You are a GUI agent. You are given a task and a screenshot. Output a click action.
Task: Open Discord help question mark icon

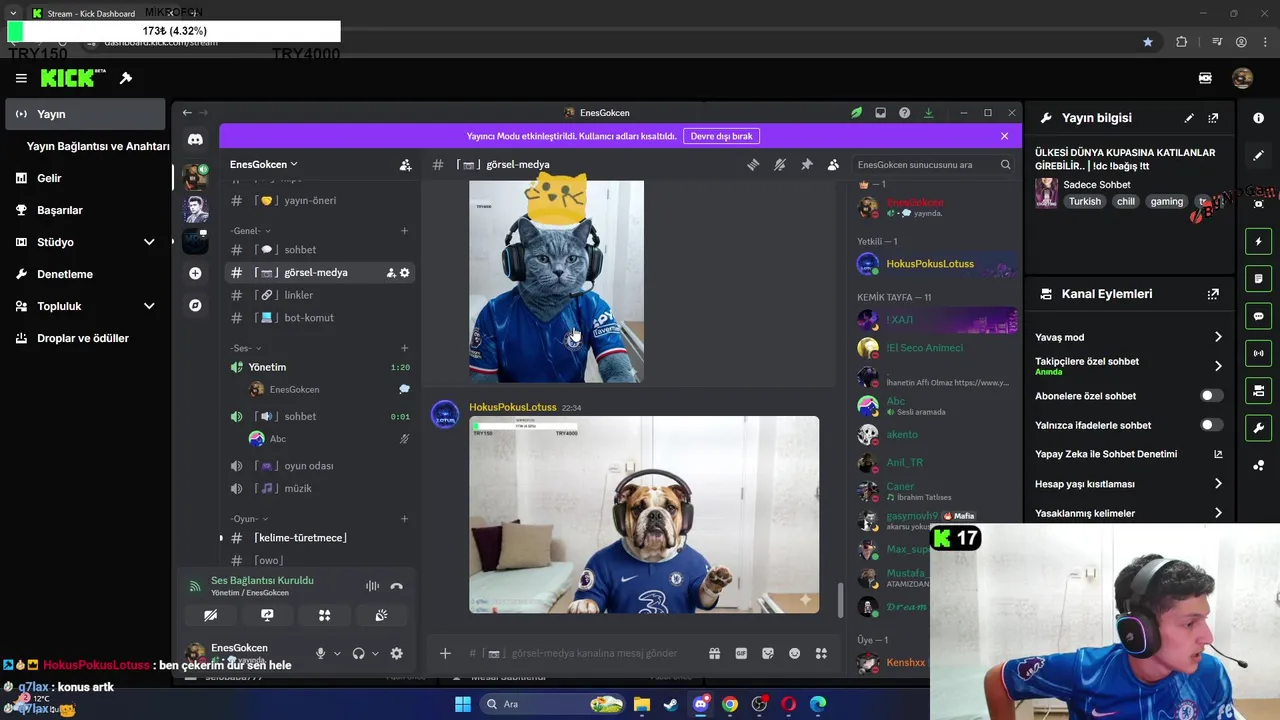click(904, 113)
